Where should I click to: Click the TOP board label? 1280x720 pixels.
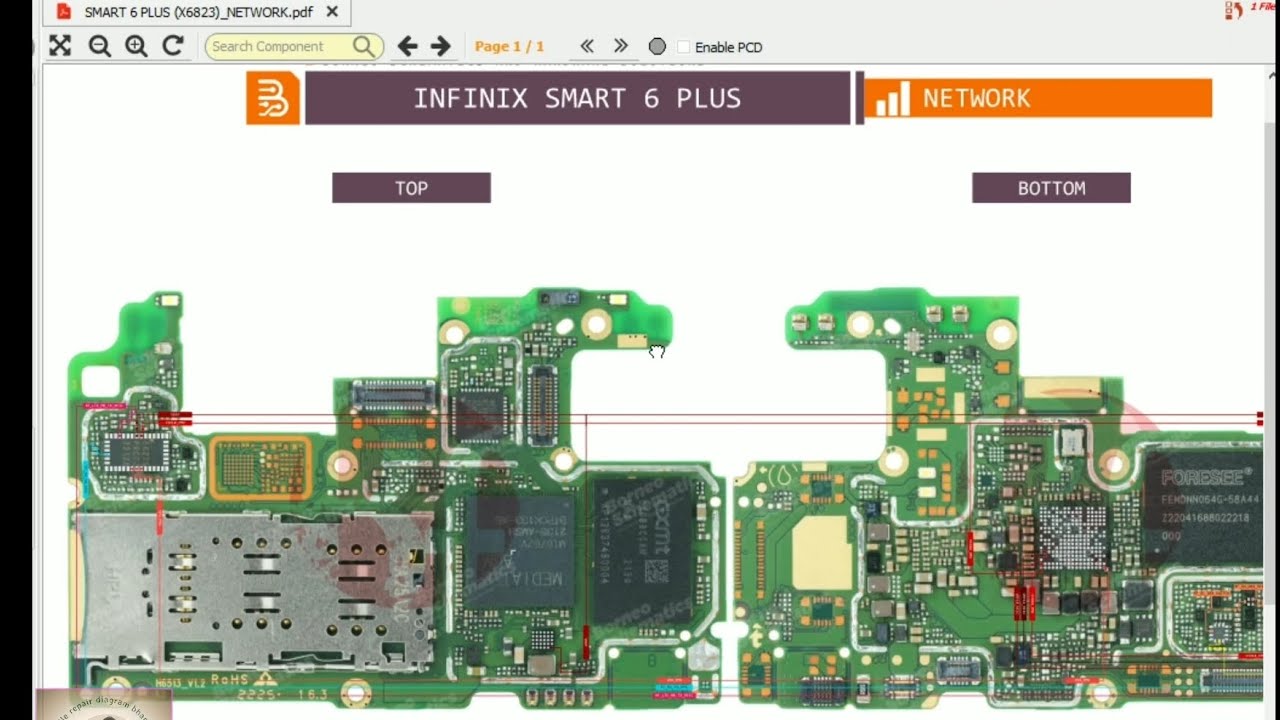coord(411,188)
